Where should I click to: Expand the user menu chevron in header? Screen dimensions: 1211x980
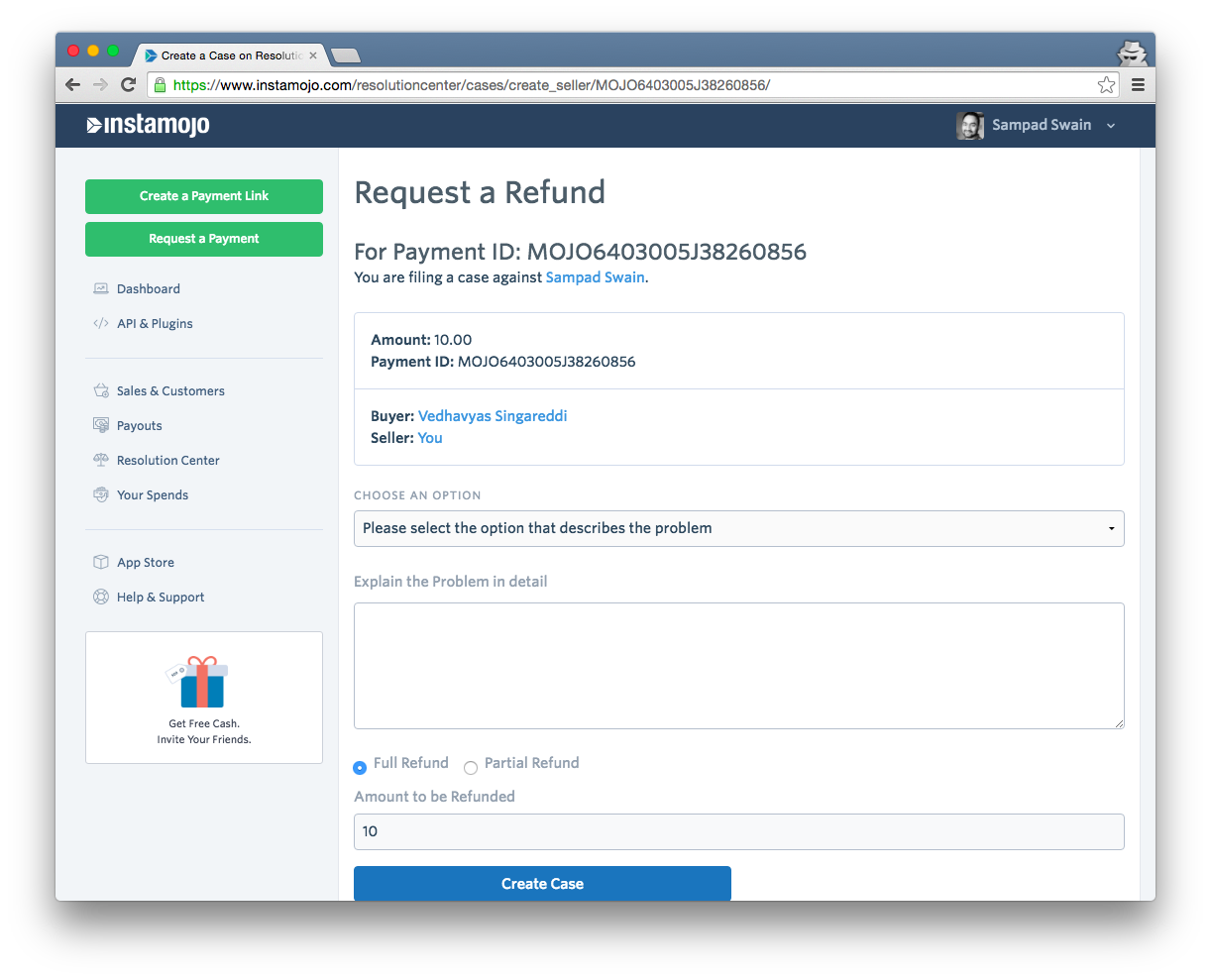pos(1111,126)
